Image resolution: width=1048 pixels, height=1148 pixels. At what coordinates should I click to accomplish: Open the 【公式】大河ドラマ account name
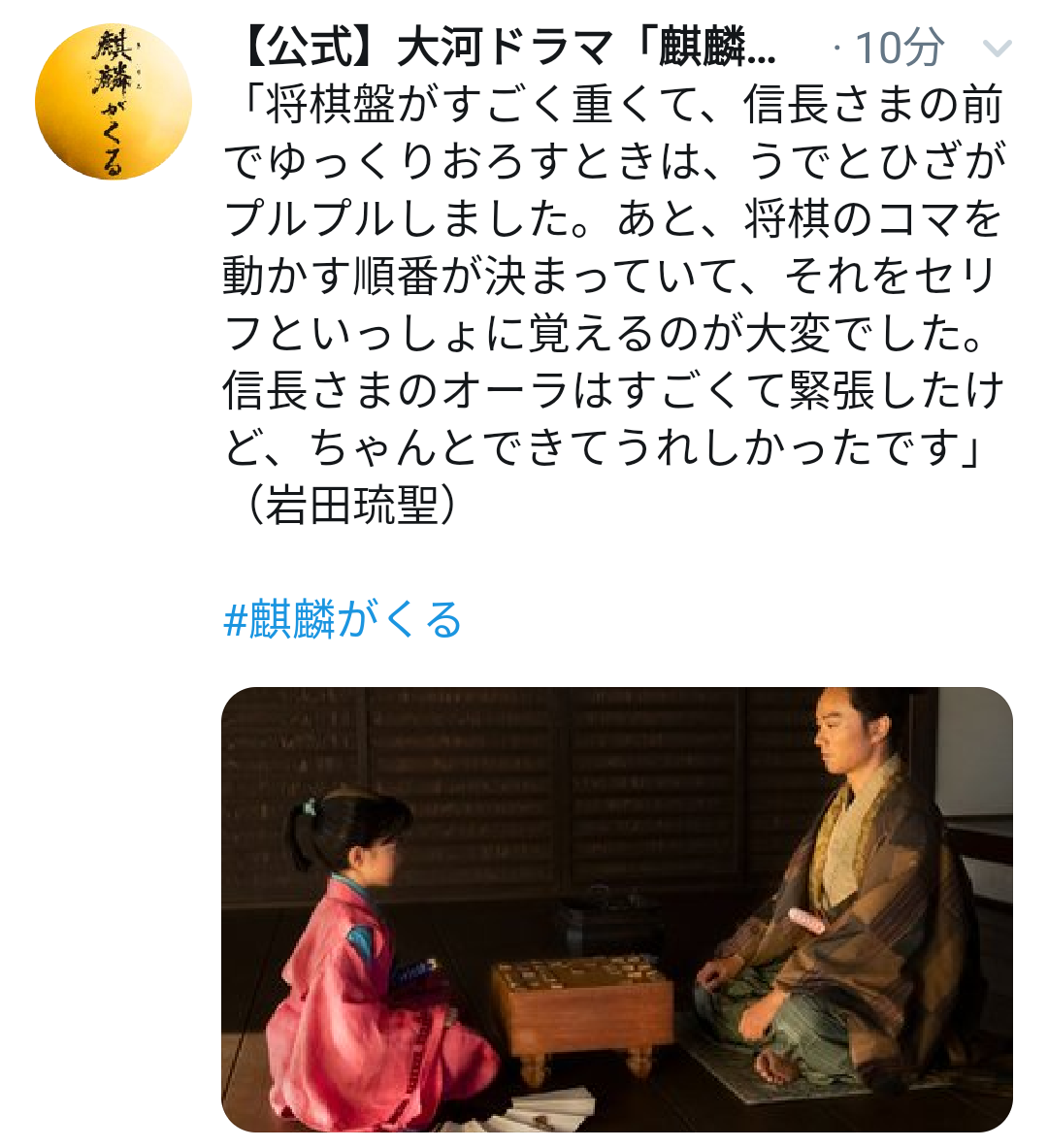pyautogui.click(x=507, y=48)
